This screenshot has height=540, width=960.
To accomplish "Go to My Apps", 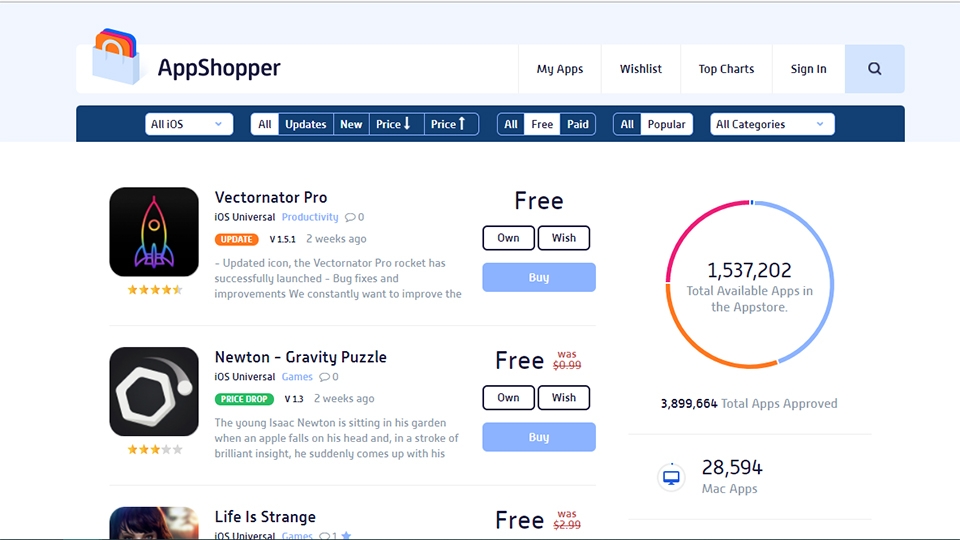I will pos(560,69).
